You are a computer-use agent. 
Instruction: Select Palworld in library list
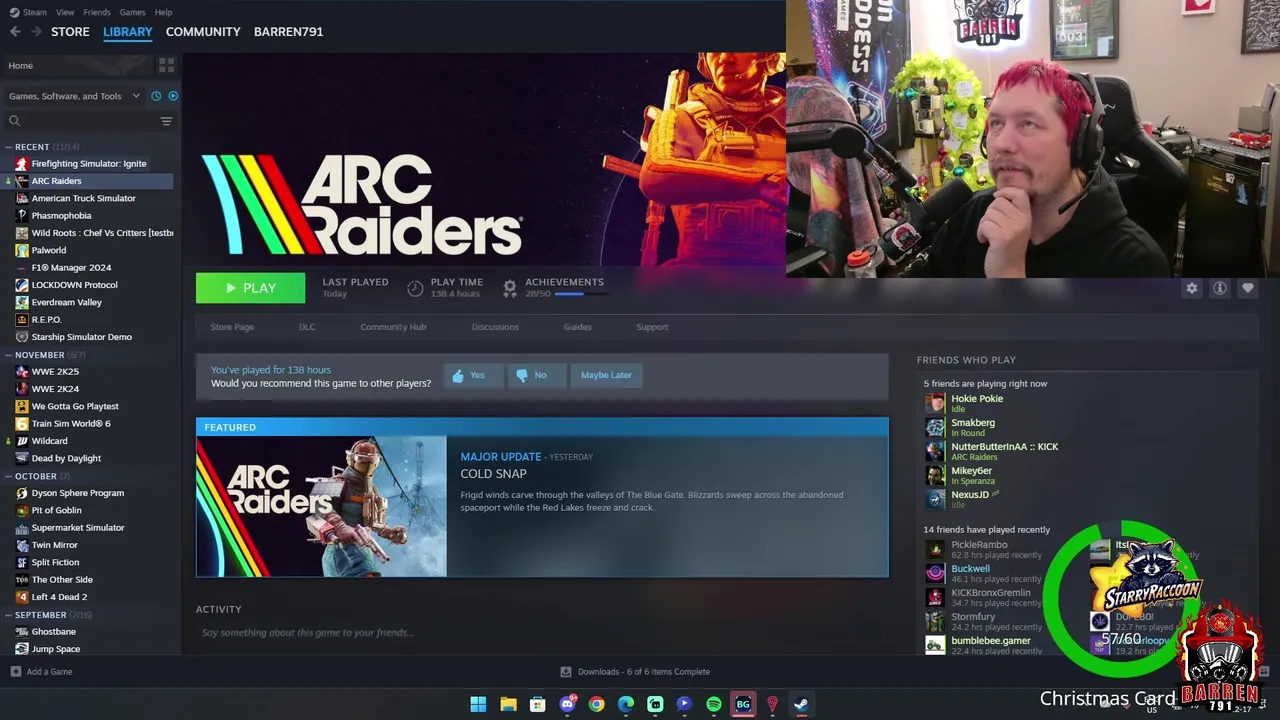point(48,250)
